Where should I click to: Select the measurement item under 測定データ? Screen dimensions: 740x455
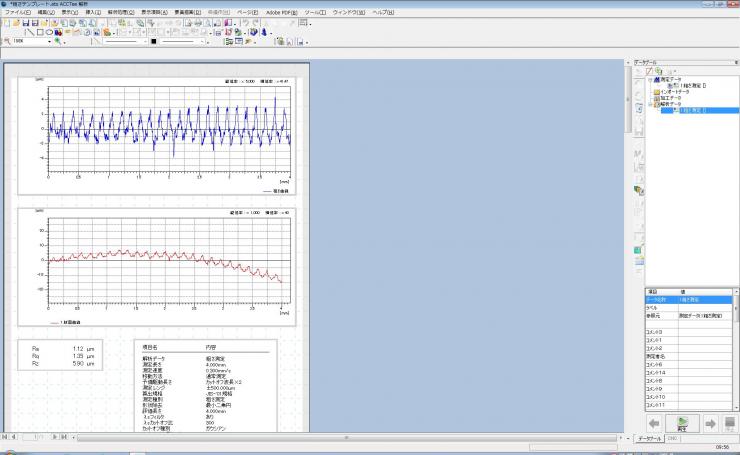coord(688,86)
